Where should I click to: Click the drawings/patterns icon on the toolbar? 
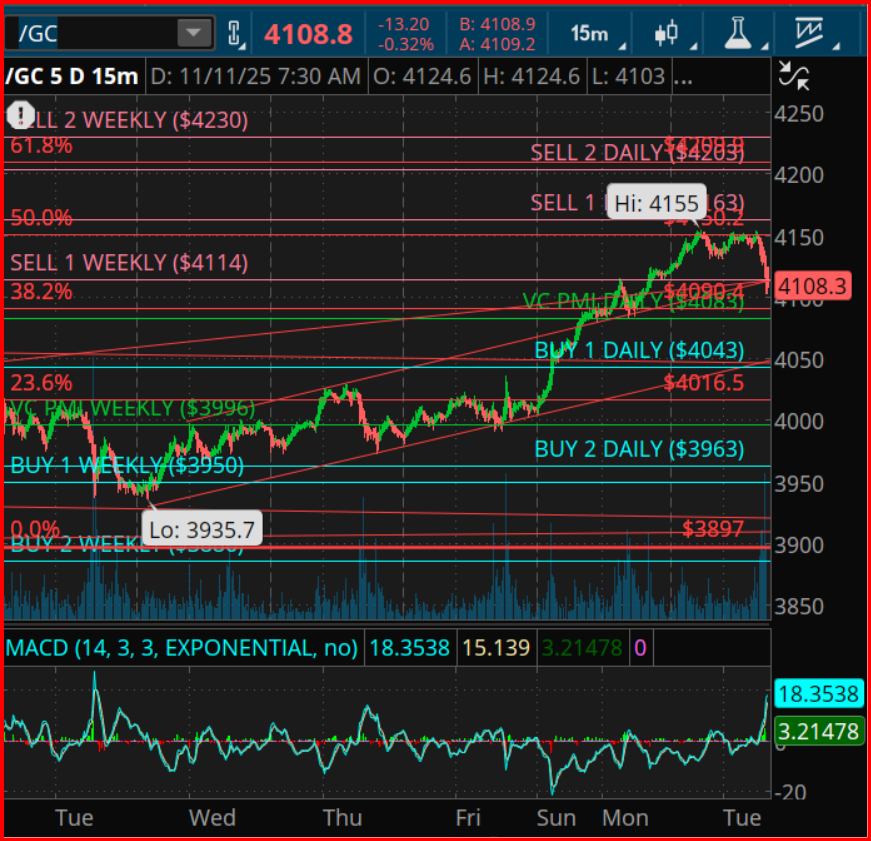[812, 32]
